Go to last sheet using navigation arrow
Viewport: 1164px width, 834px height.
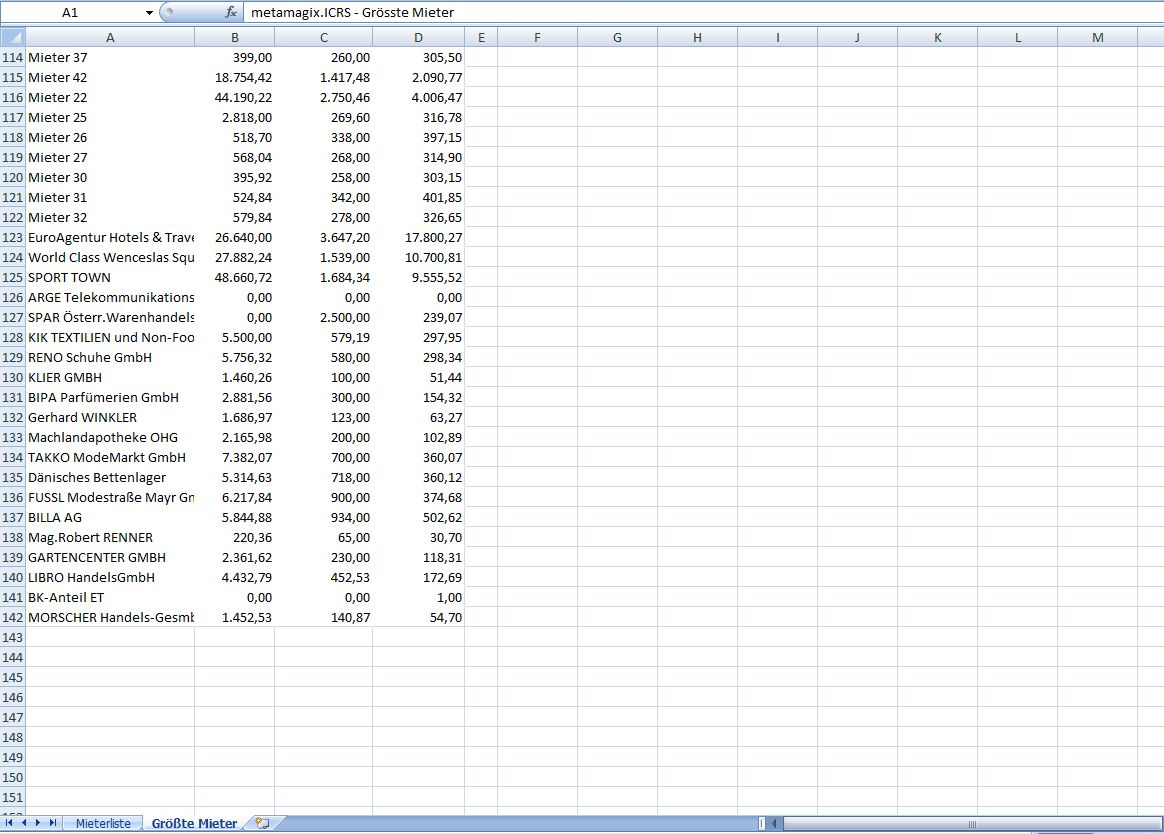coord(53,823)
